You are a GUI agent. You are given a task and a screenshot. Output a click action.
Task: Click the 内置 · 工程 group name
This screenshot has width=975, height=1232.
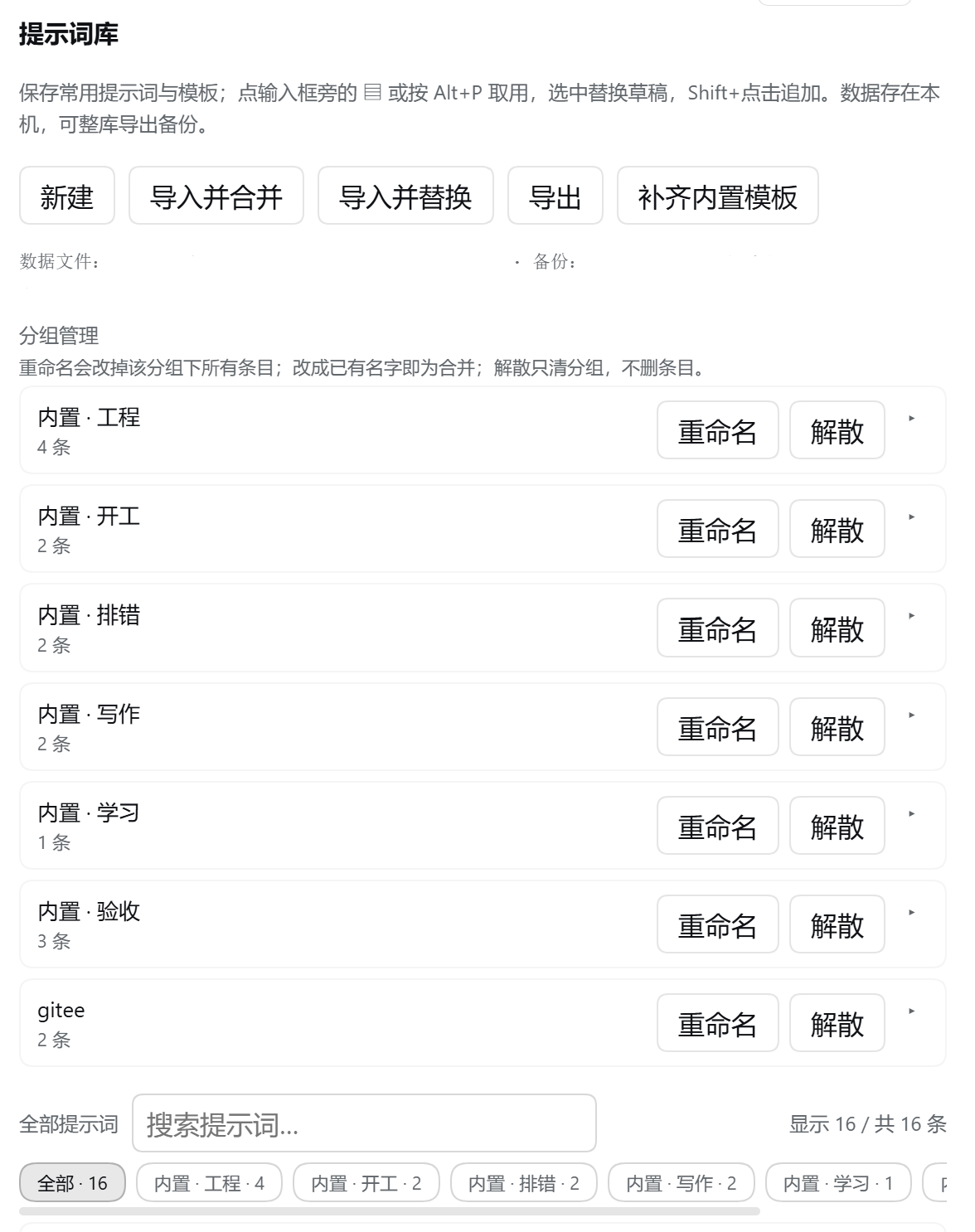click(x=89, y=417)
